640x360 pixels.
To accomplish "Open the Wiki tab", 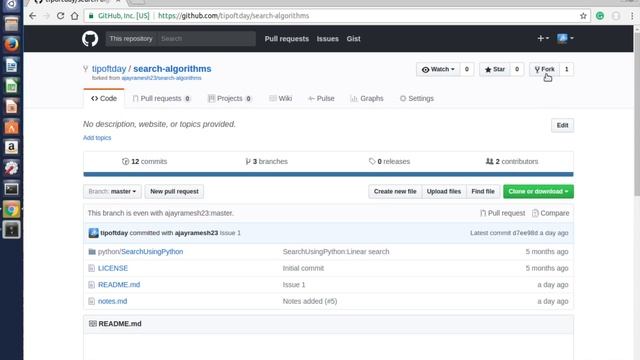I will (x=280, y=98).
